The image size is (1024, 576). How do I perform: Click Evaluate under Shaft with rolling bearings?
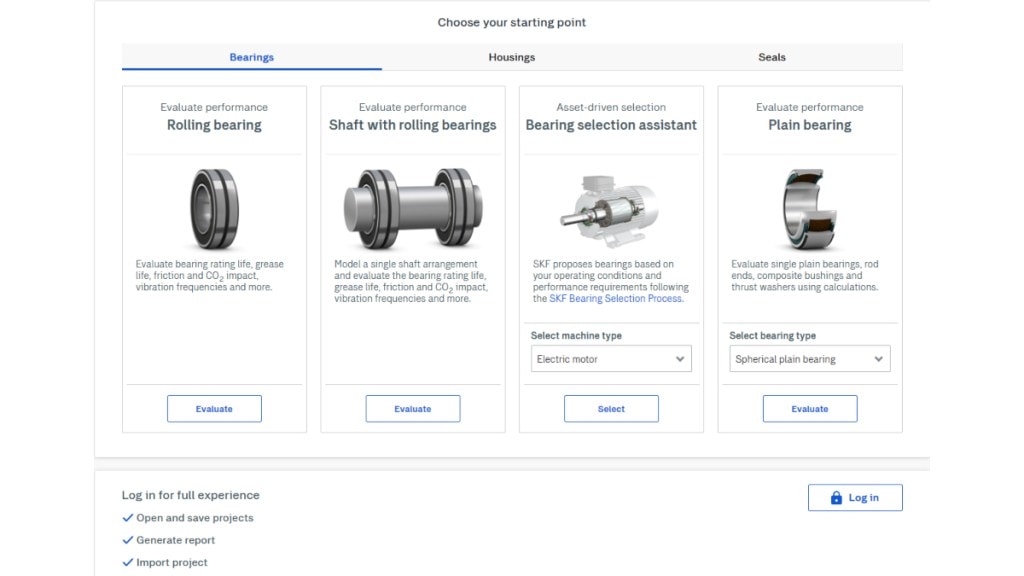tap(412, 408)
